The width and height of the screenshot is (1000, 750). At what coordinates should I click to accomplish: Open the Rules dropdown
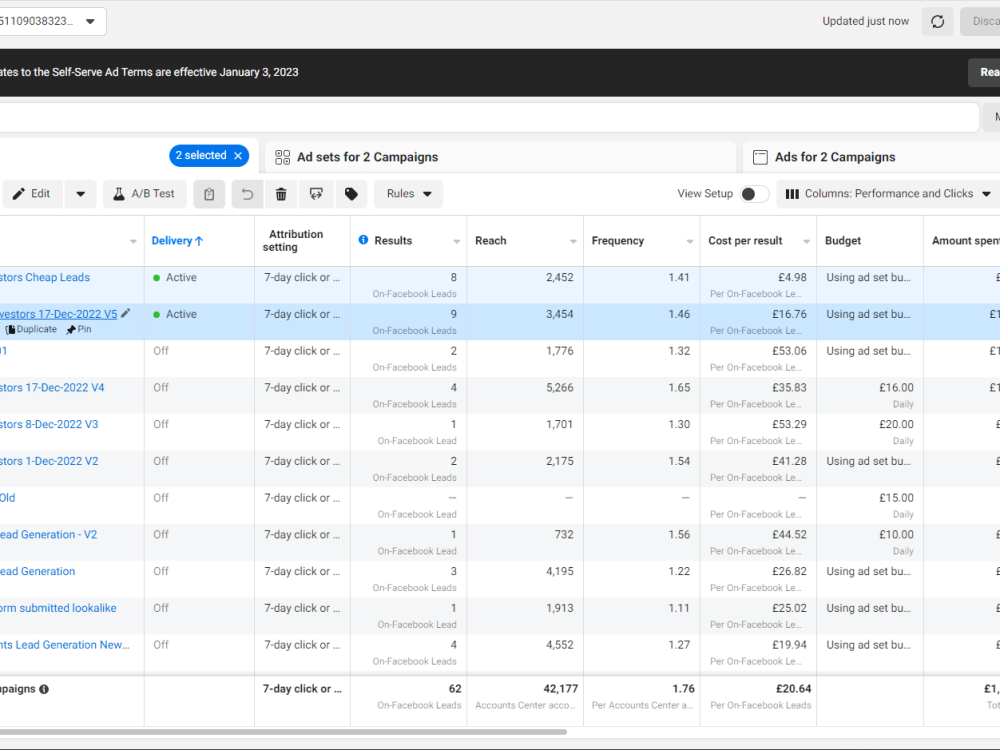click(x=409, y=194)
